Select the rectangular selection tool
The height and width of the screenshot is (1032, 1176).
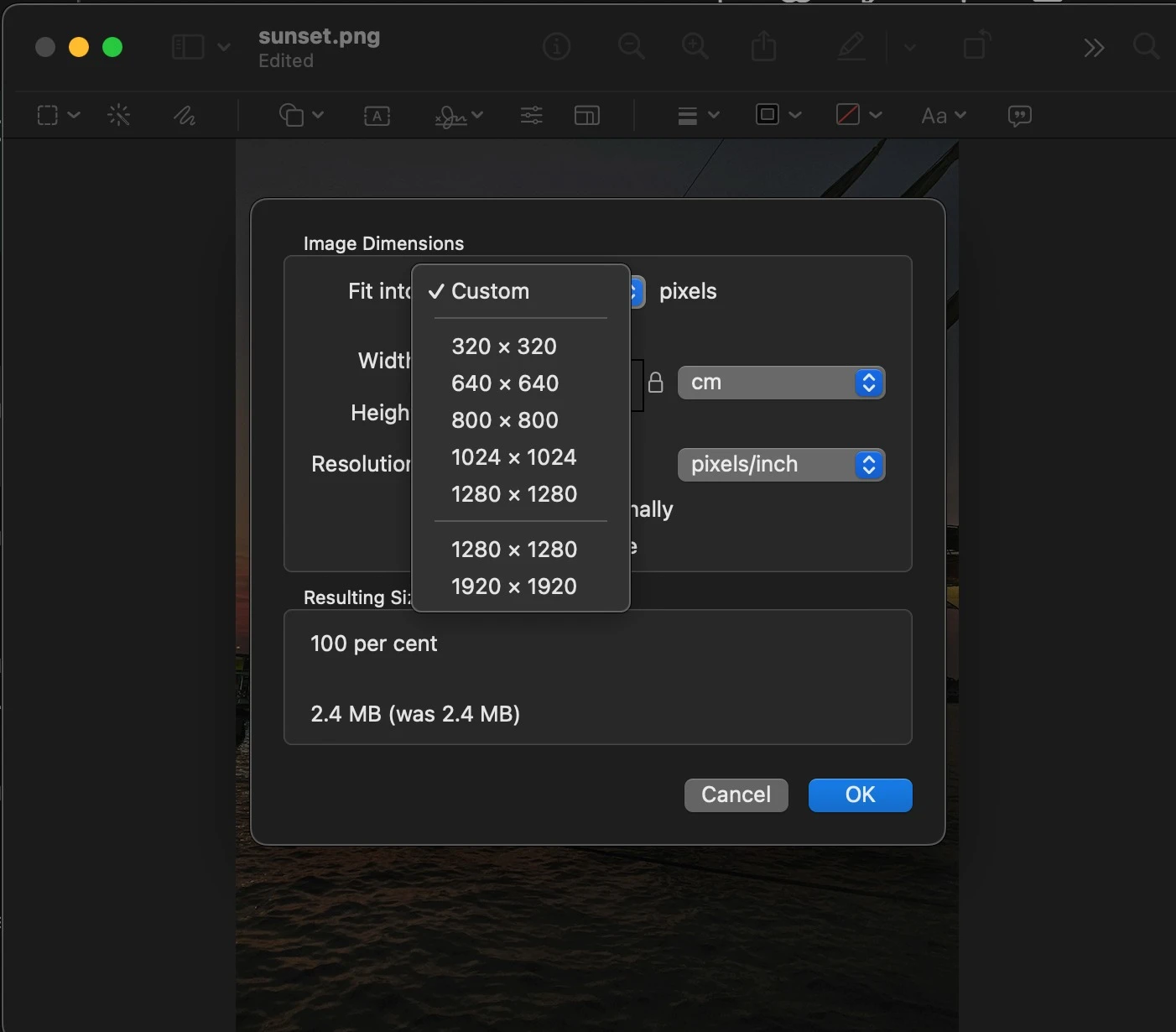[x=48, y=115]
